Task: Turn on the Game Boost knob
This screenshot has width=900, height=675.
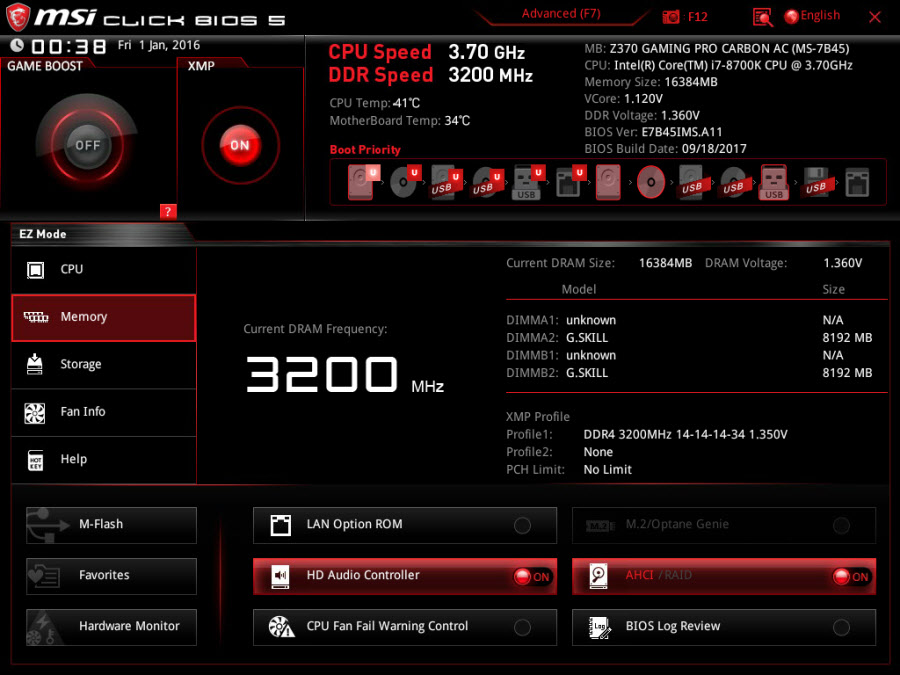Action: click(88, 146)
